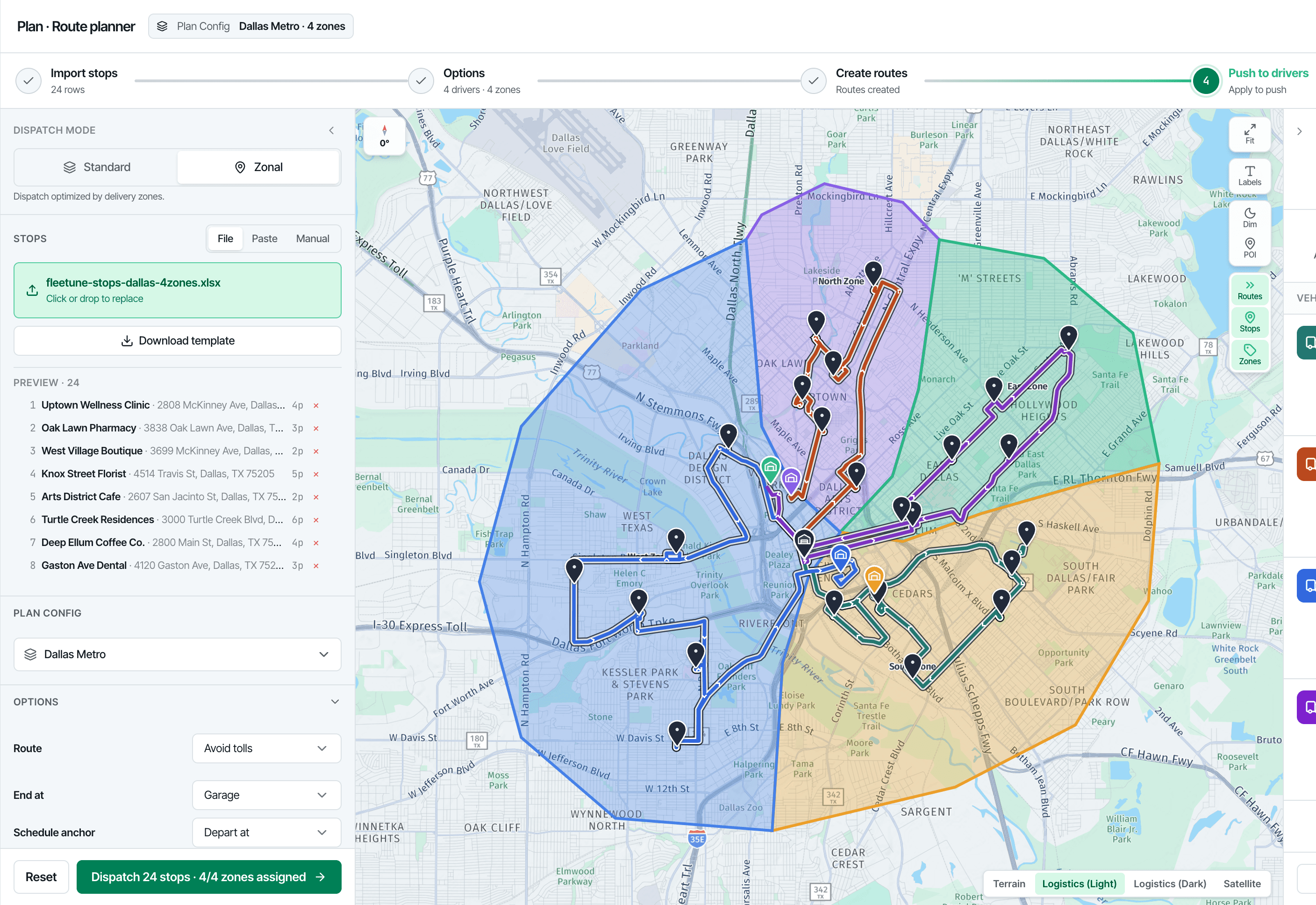Click Dispatch 24 stops button

208,876
